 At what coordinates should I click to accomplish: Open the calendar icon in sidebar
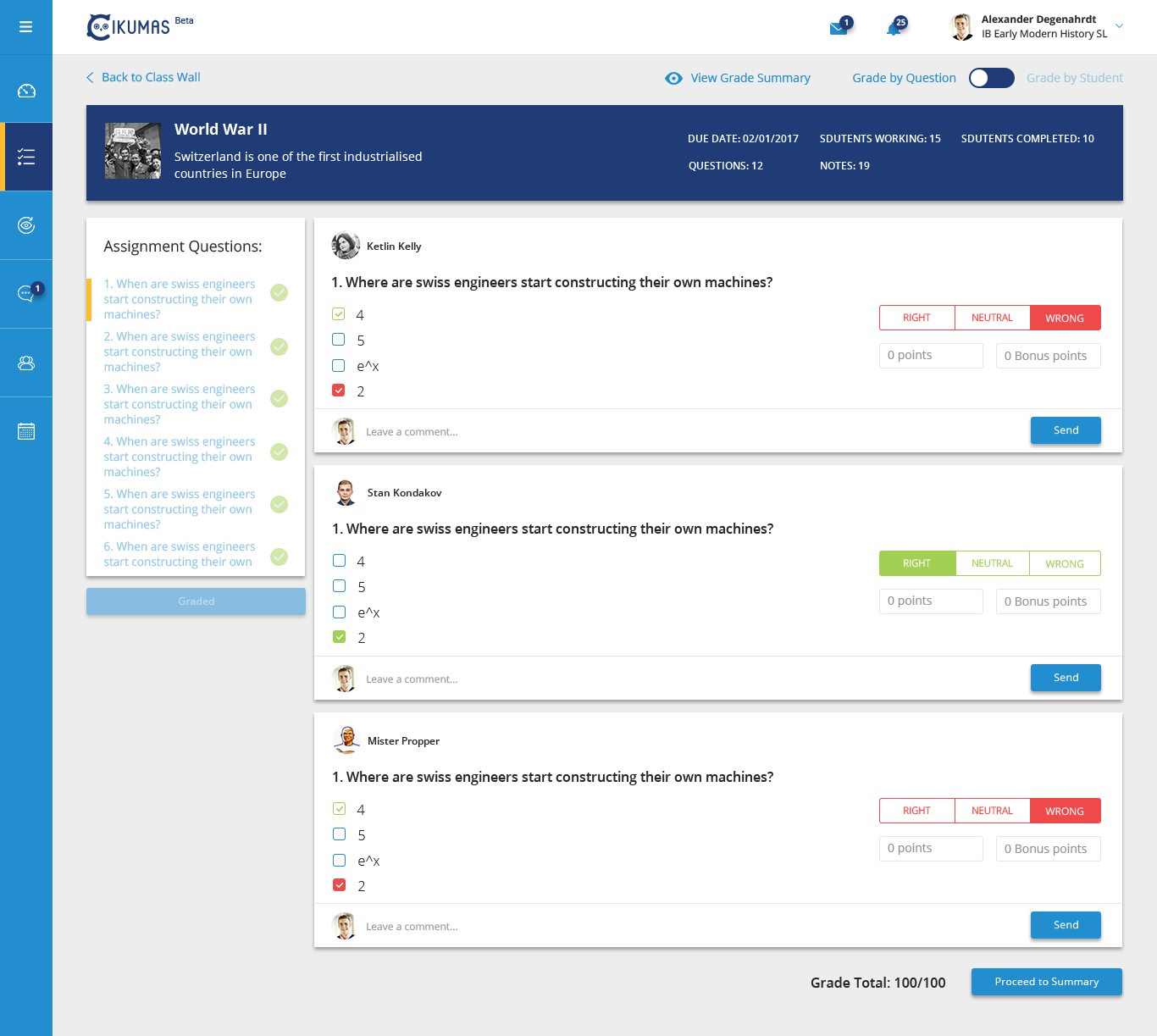(x=26, y=431)
